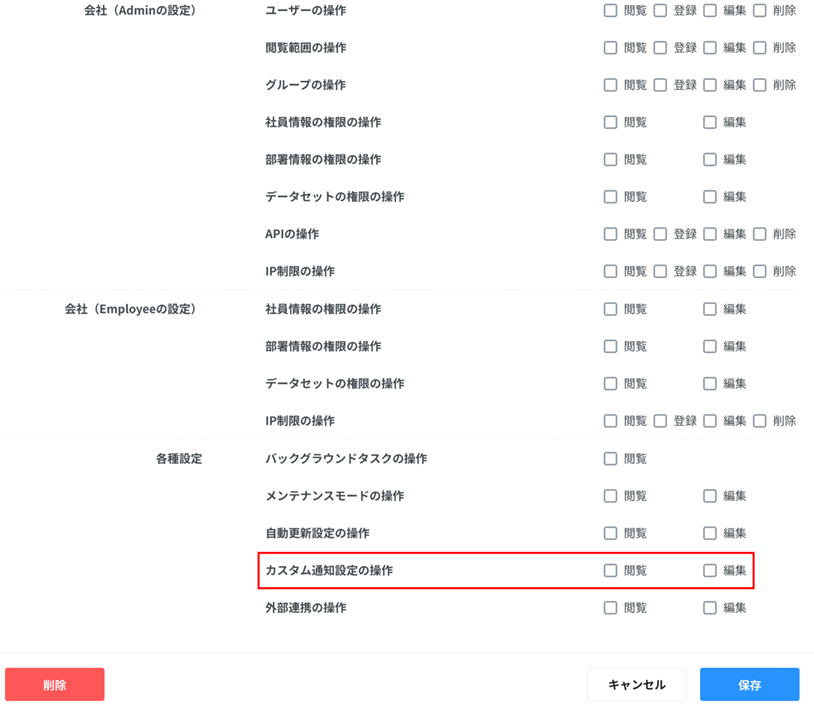Check 閲覧 for バックグラウンドタスクの操作

click(x=610, y=459)
